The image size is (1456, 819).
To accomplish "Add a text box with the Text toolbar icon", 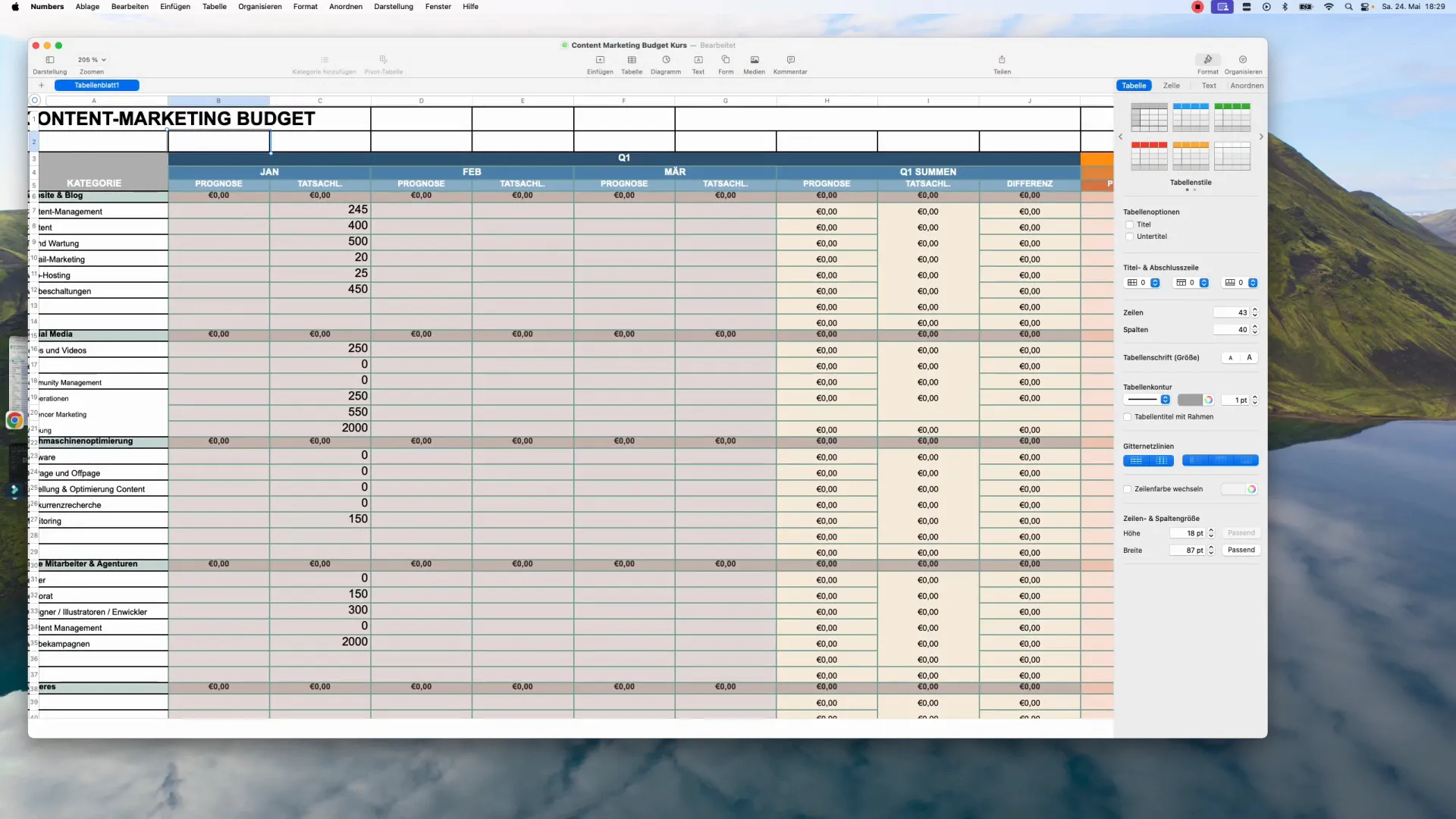I will pyautogui.click(x=698, y=60).
